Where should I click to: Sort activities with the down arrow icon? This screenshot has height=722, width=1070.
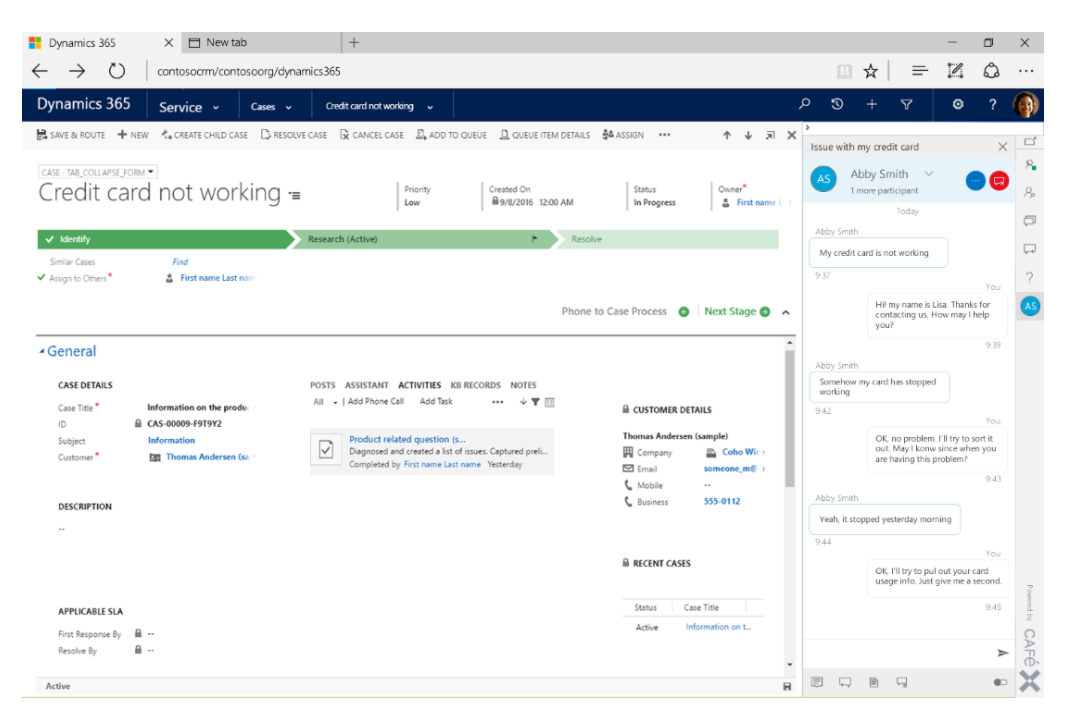523,402
